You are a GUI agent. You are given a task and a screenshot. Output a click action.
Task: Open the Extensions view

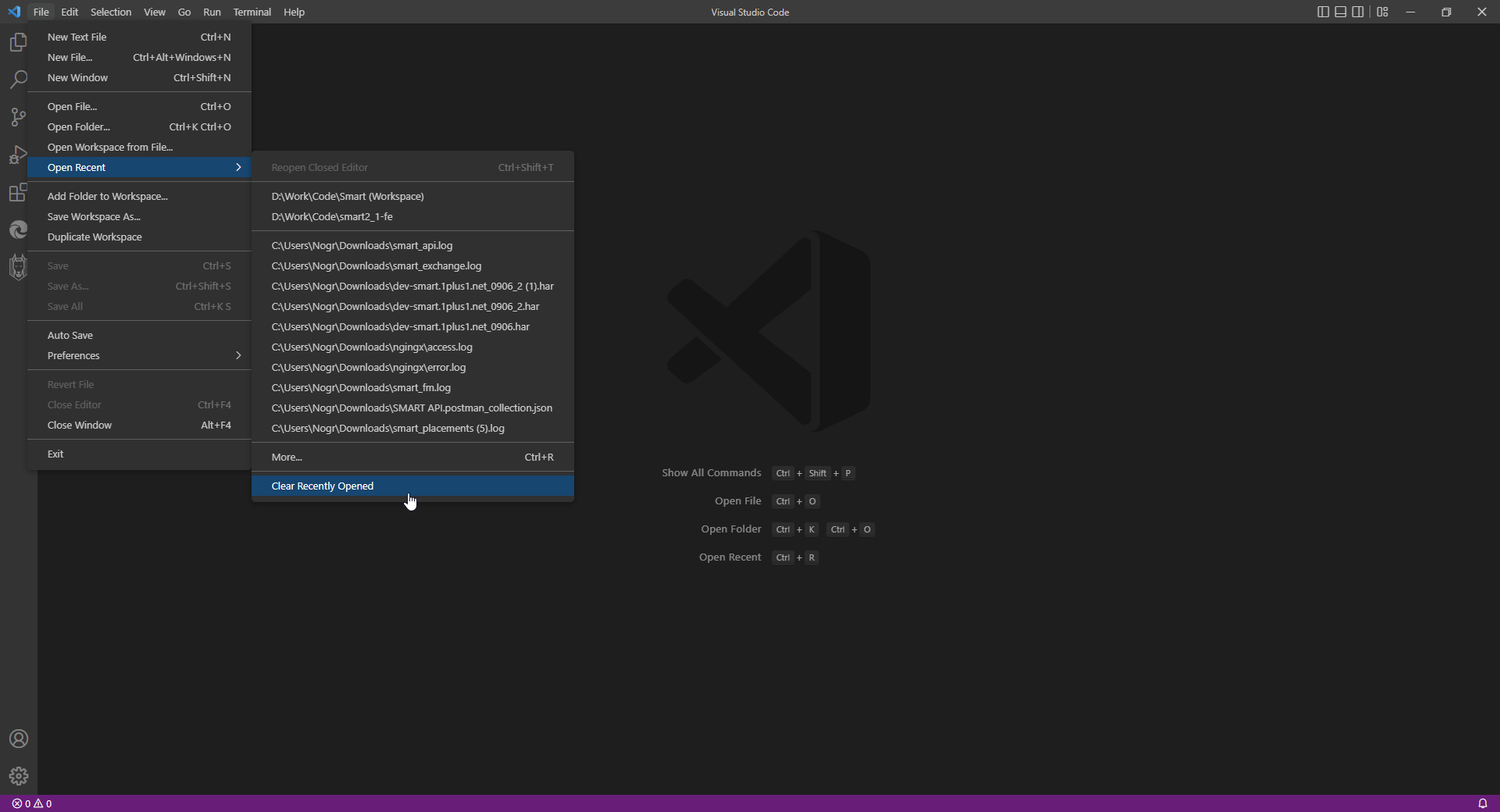tap(18, 193)
